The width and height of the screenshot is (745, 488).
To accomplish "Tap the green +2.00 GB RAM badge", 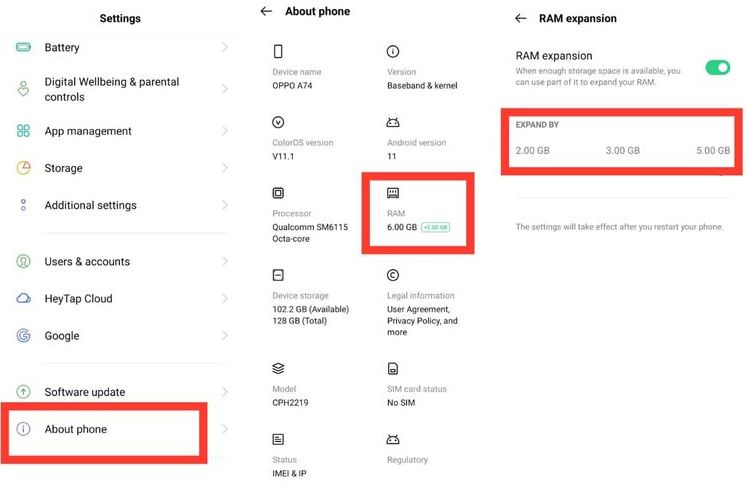I will (x=435, y=228).
